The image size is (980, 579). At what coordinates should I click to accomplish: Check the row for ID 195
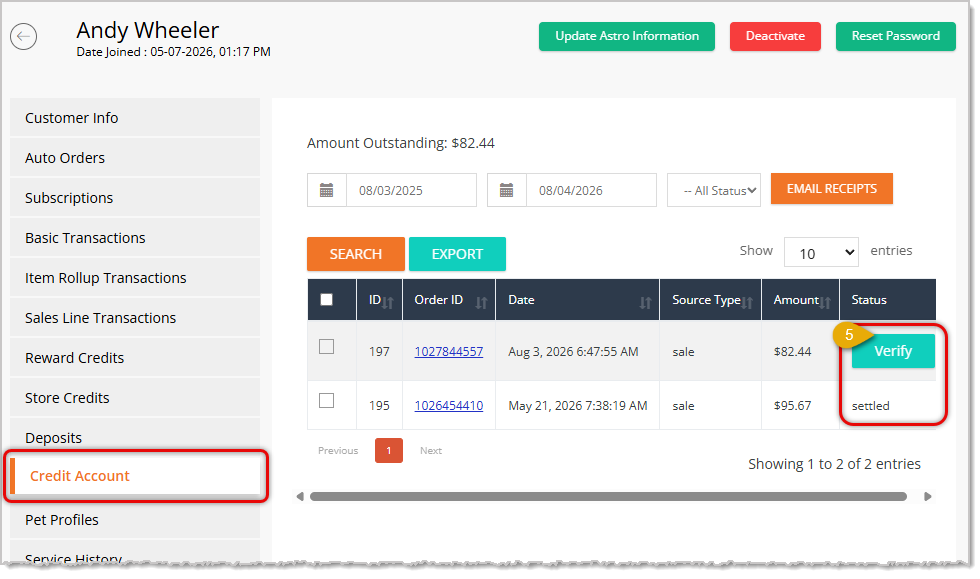point(326,400)
